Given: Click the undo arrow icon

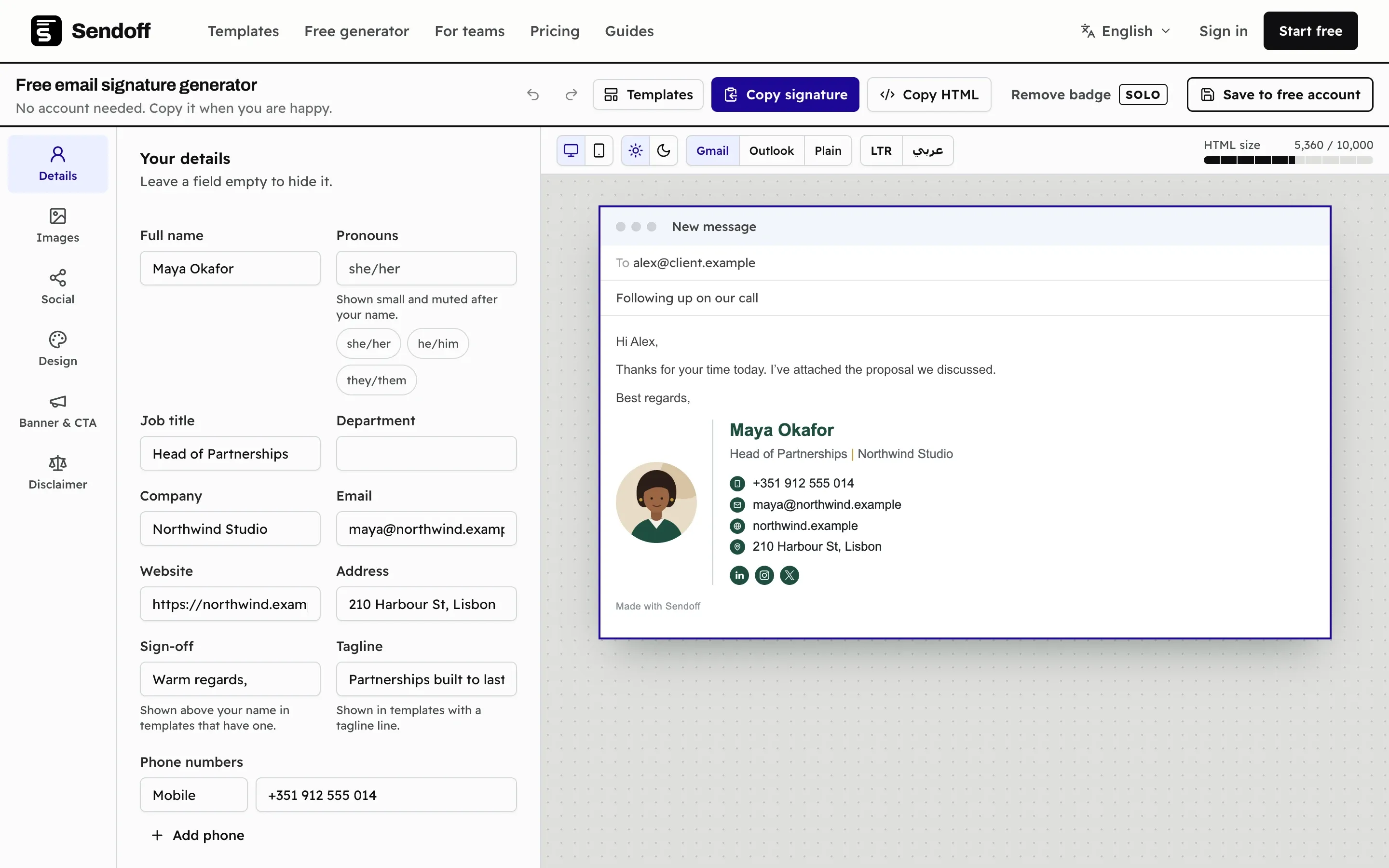Looking at the screenshot, I should pyautogui.click(x=532, y=95).
